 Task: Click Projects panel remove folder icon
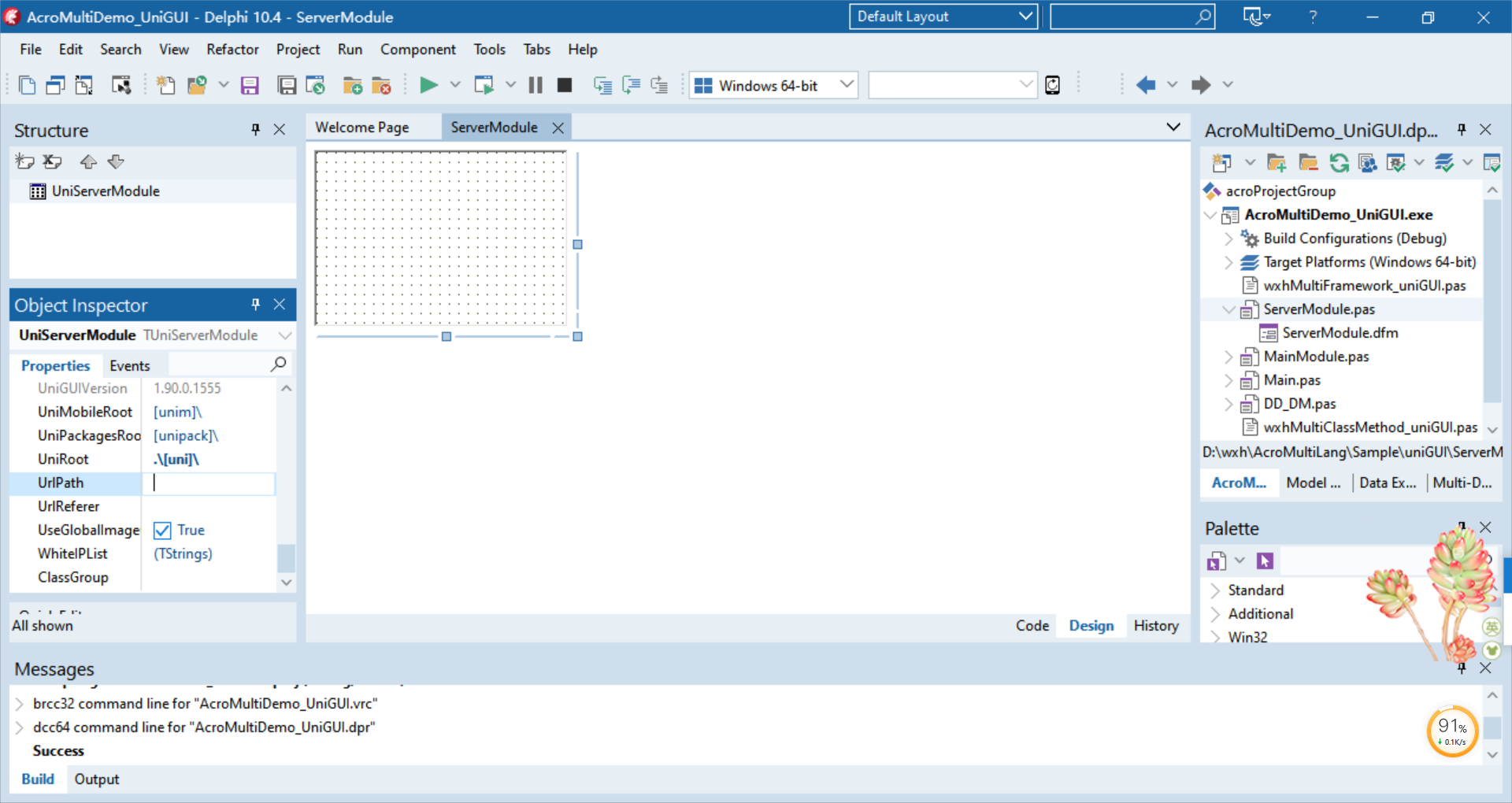[x=1308, y=163]
